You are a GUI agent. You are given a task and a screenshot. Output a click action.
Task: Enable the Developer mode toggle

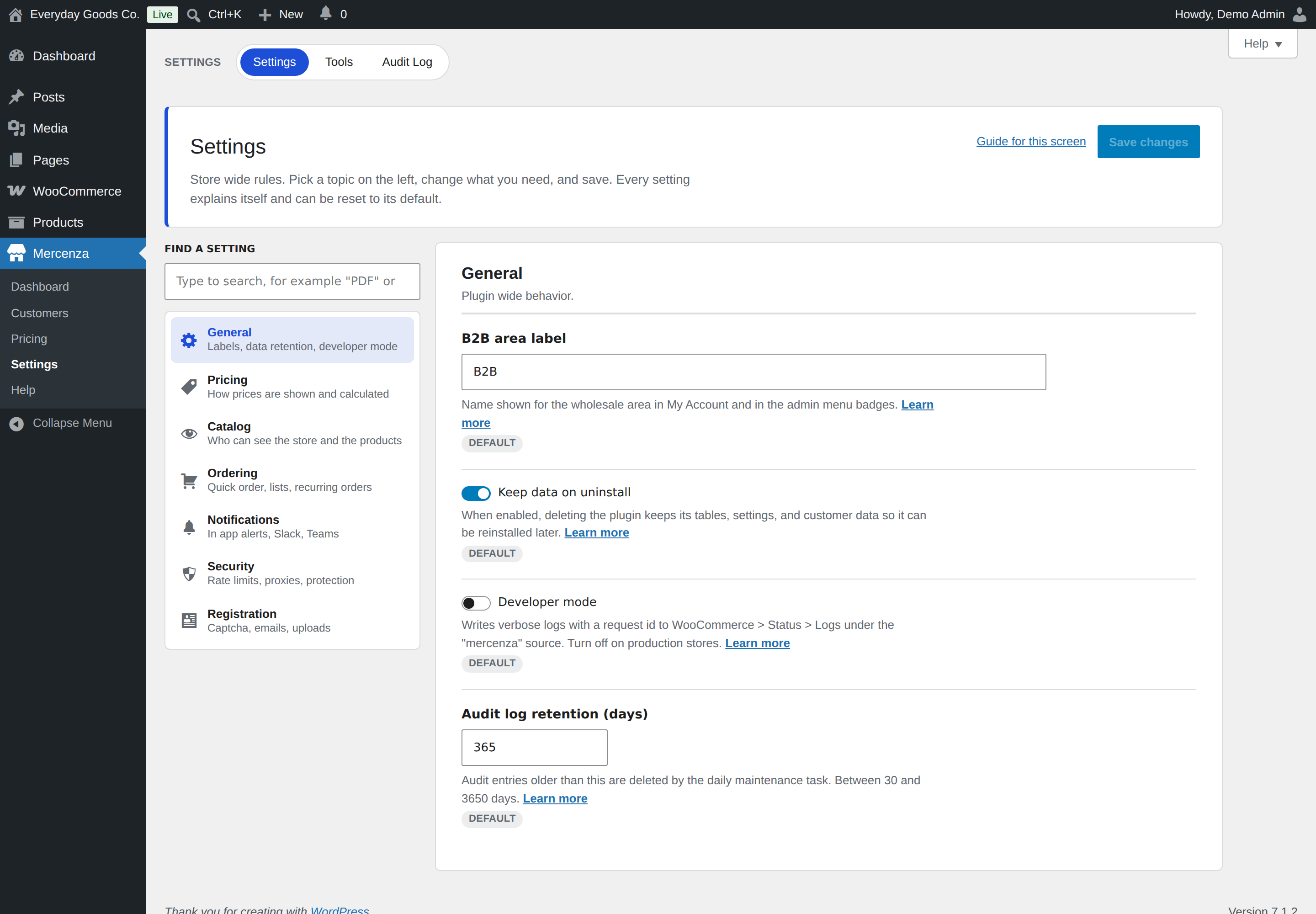point(476,603)
